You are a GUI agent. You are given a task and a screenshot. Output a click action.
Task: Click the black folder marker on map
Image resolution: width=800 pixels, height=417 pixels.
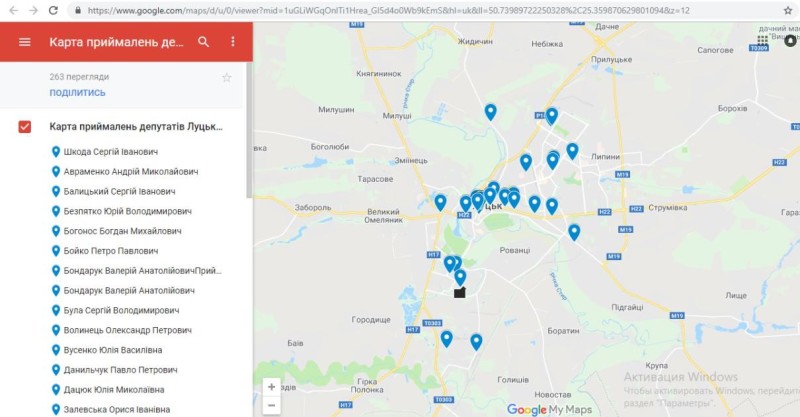point(460,293)
